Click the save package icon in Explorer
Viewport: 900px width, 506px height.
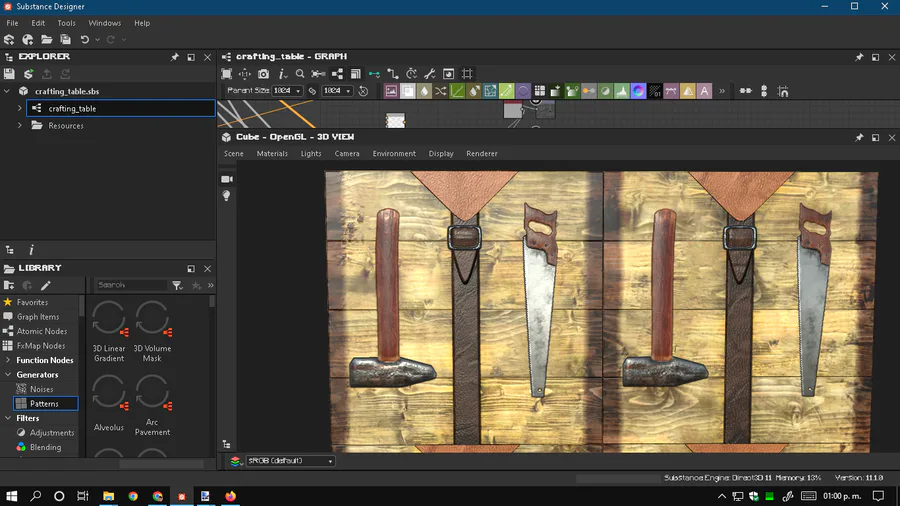pos(9,74)
